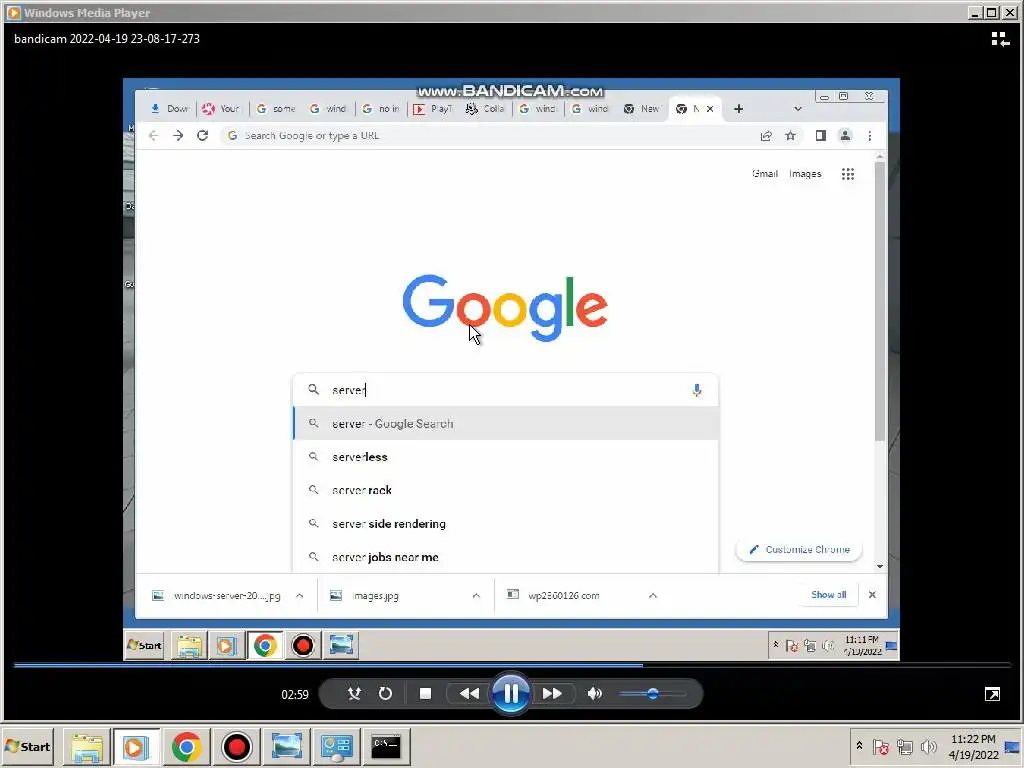The height and width of the screenshot is (768, 1024).
Task: Open the Windows Start menu
Action: [x=27, y=746]
